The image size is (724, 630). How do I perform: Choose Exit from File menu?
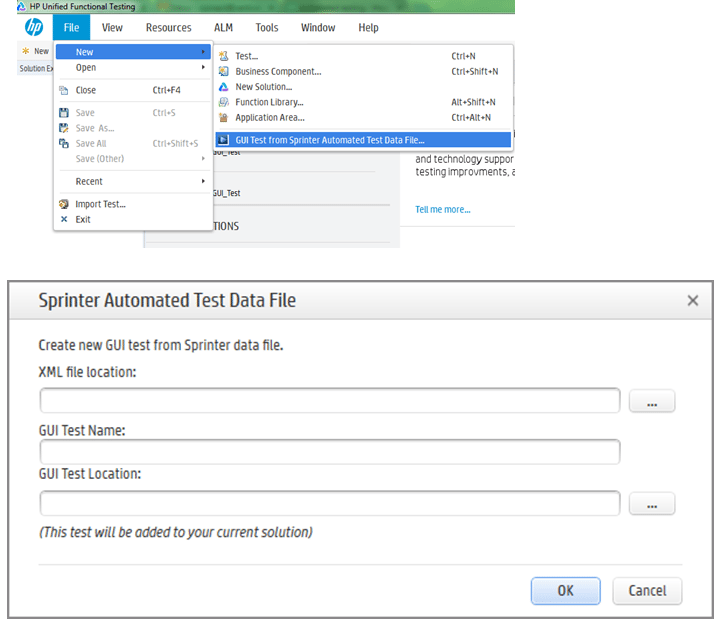coord(133,219)
